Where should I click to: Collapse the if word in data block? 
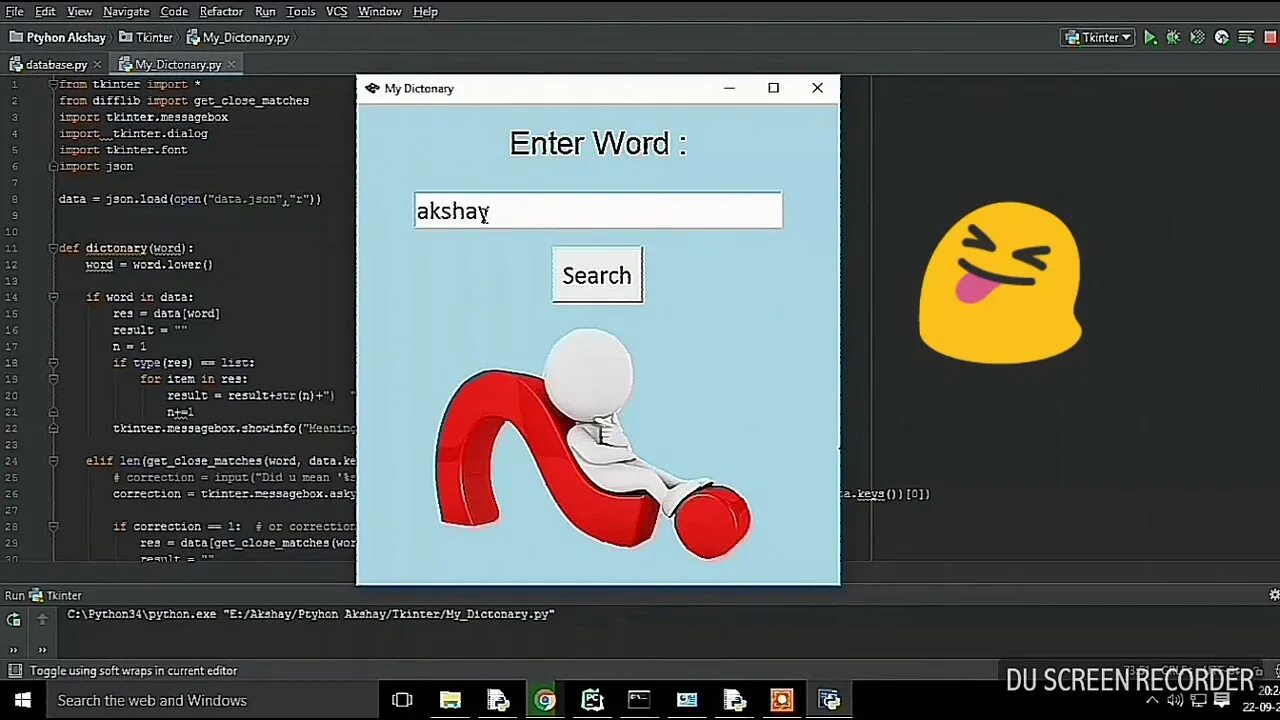click(53, 296)
